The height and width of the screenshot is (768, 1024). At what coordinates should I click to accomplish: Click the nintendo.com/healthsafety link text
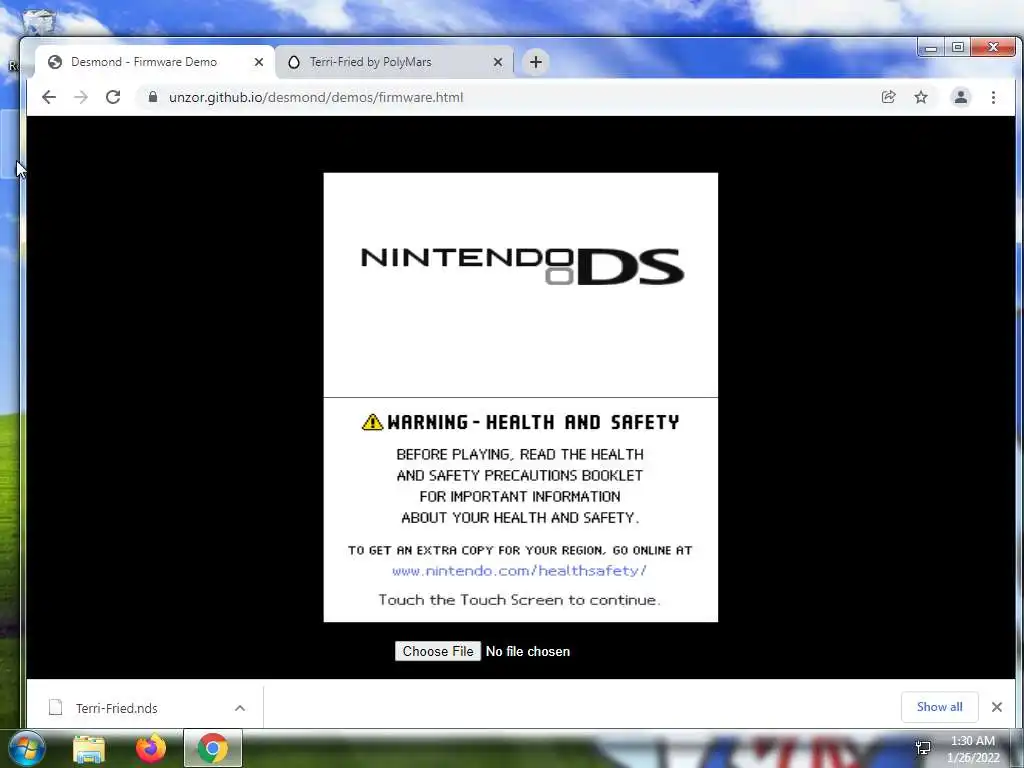tap(519, 570)
